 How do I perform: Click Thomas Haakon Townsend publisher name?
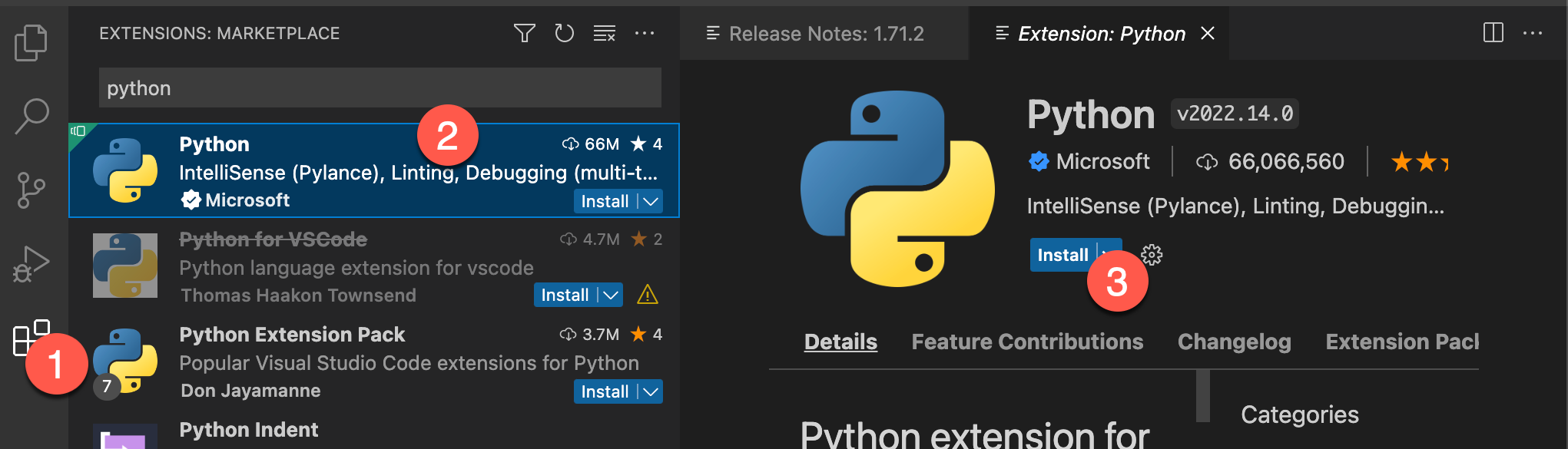[298, 295]
